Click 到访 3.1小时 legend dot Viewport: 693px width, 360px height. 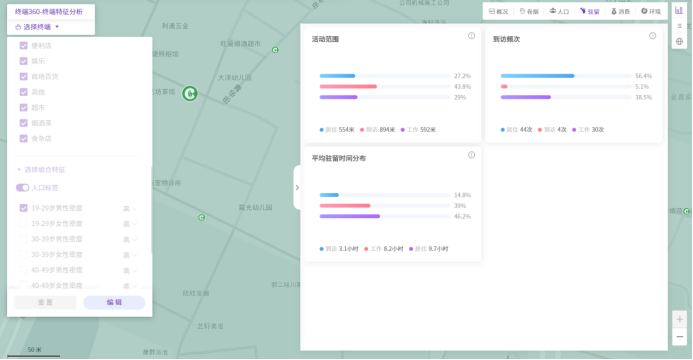click(322, 249)
